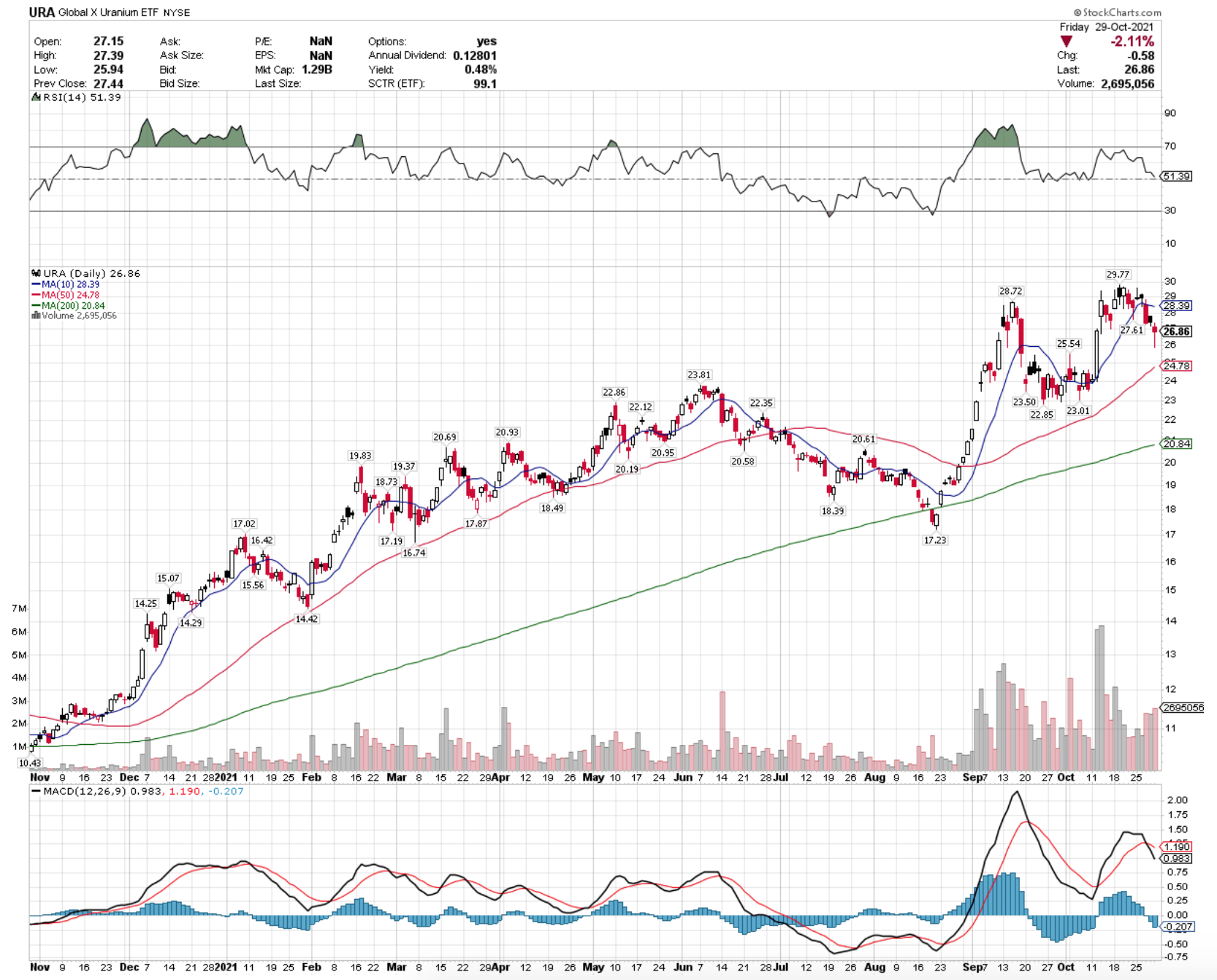Click the Low value 25.94
This screenshot has width=1217, height=980.
pyautogui.click(x=108, y=69)
